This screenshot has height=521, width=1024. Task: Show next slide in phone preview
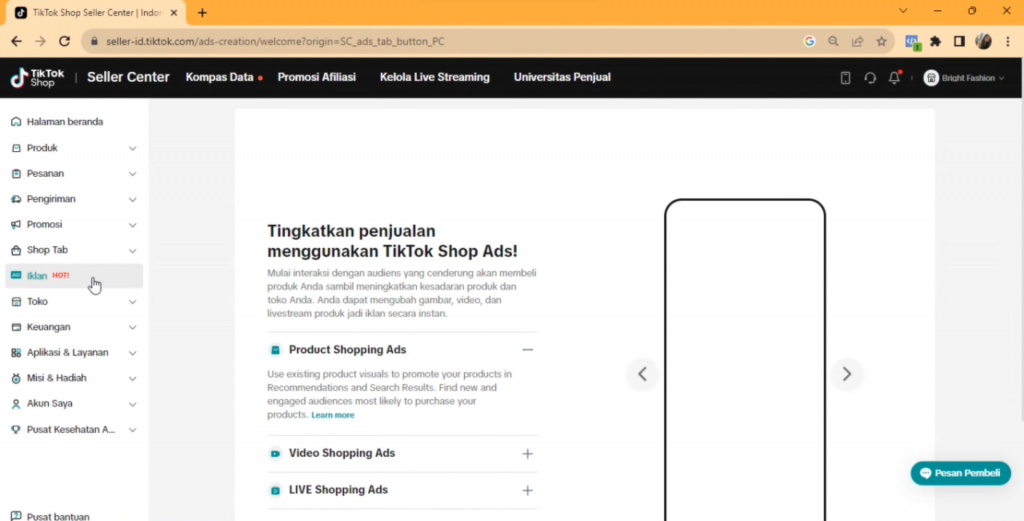click(847, 374)
